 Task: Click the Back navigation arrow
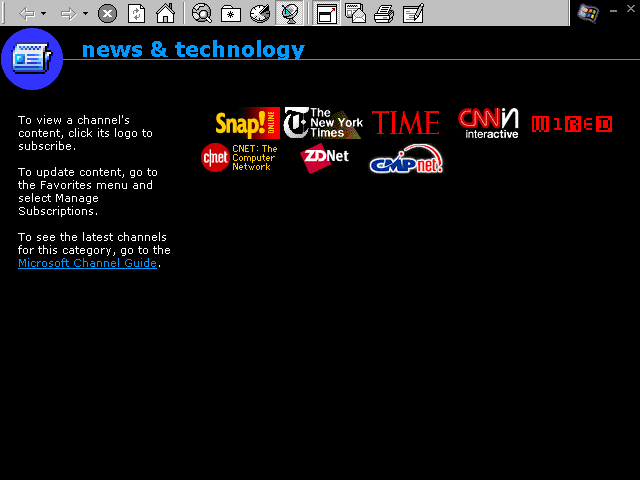(x=27, y=13)
